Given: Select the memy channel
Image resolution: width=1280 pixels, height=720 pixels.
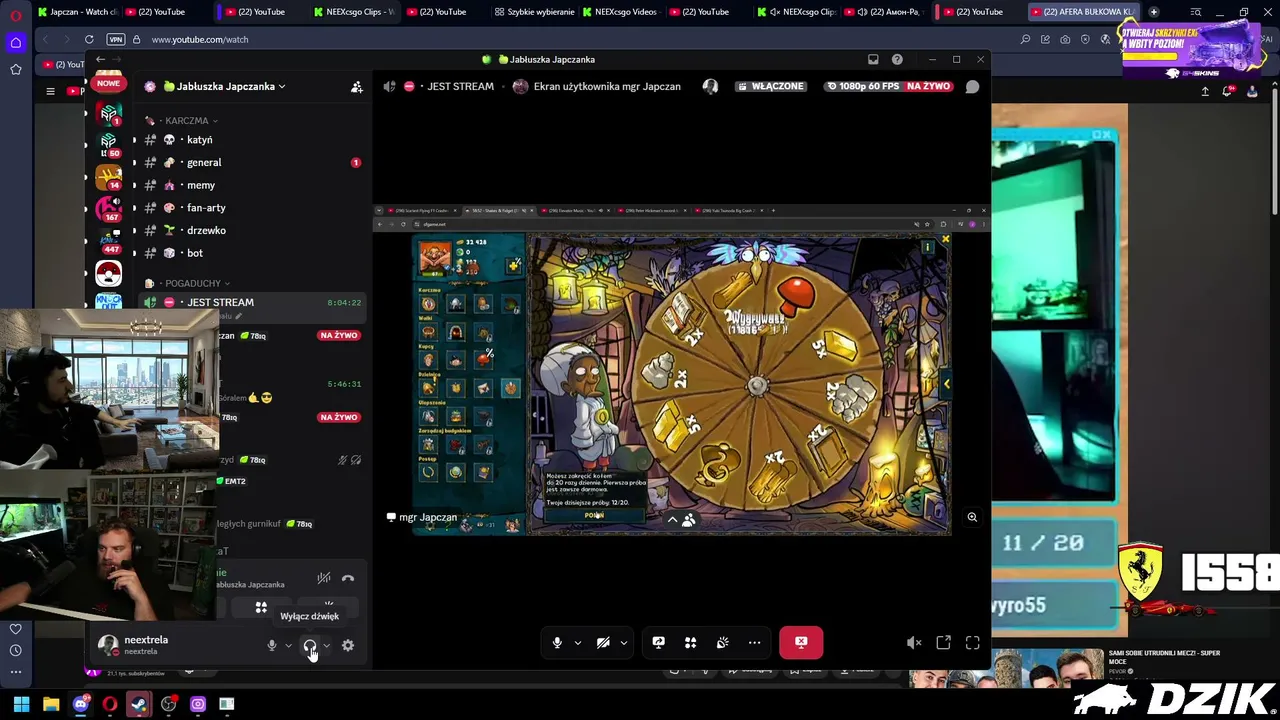Looking at the screenshot, I should [201, 185].
